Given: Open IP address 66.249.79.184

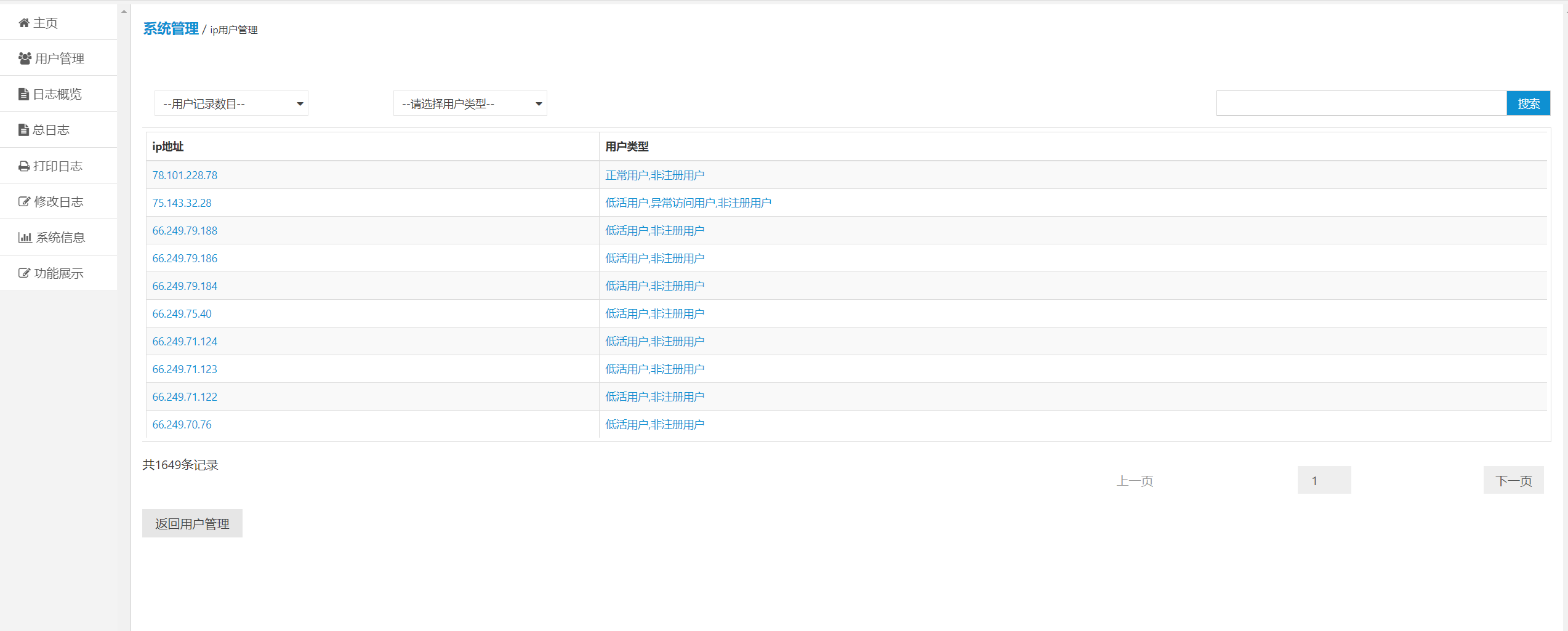Looking at the screenshot, I should (x=185, y=286).
